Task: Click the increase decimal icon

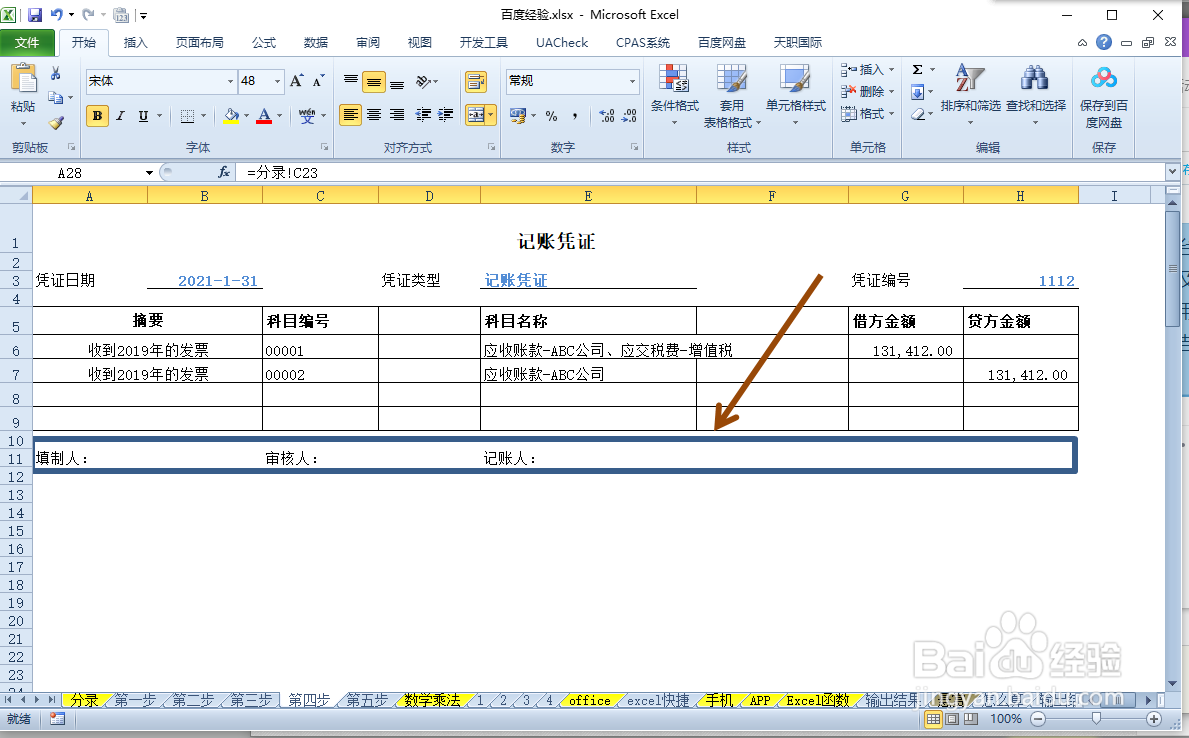Action: click(607, 116)
